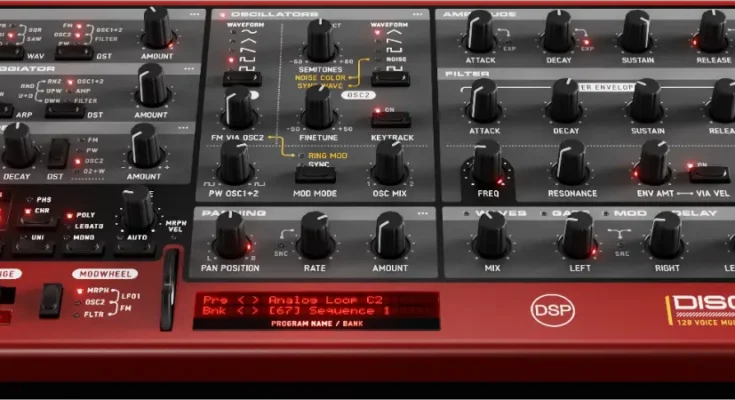Click the Oscillators panel three-dot menu
The image size is (735, 400).
coord(418,15)
